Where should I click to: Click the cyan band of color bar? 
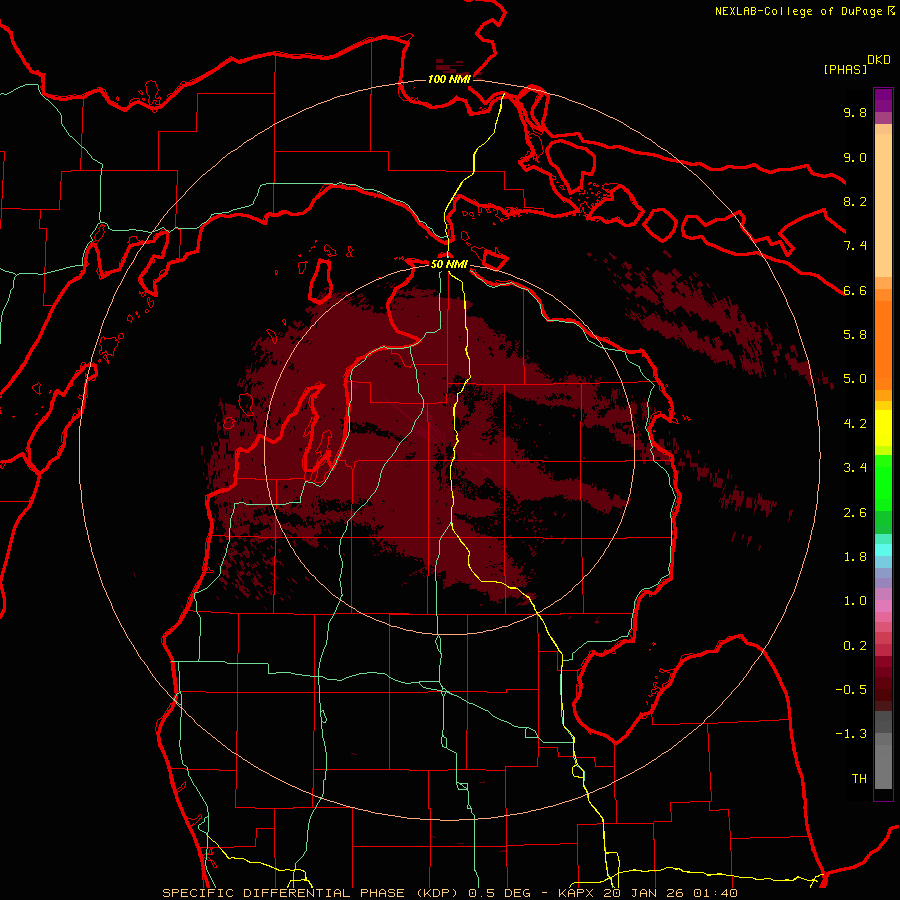883,549
